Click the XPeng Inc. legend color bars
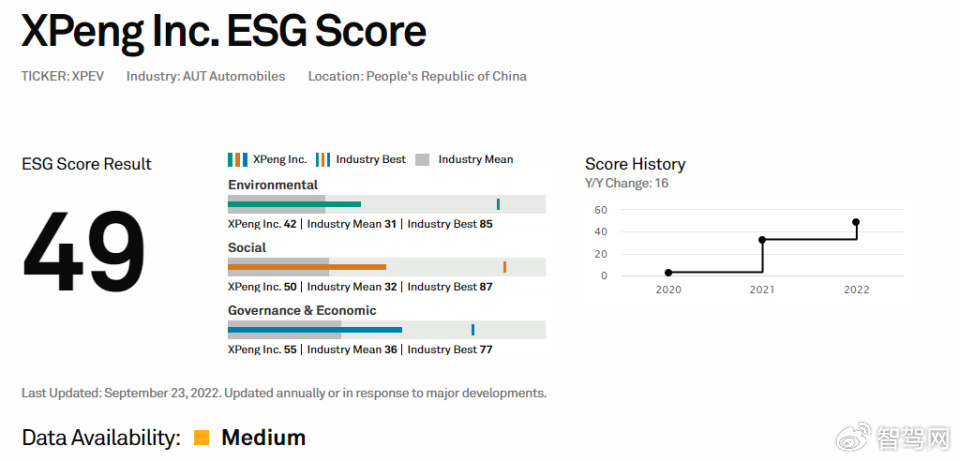 point(238,160)
